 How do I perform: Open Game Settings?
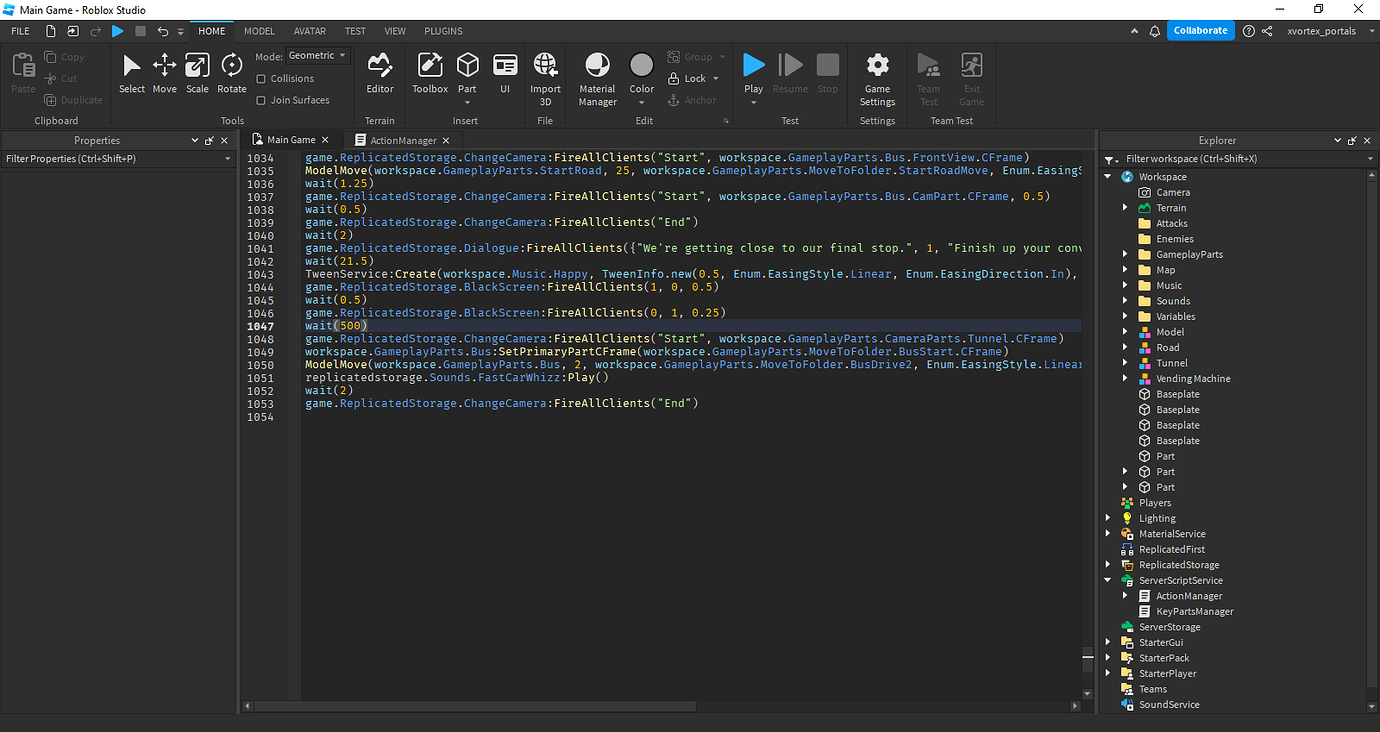coord(877,79)
